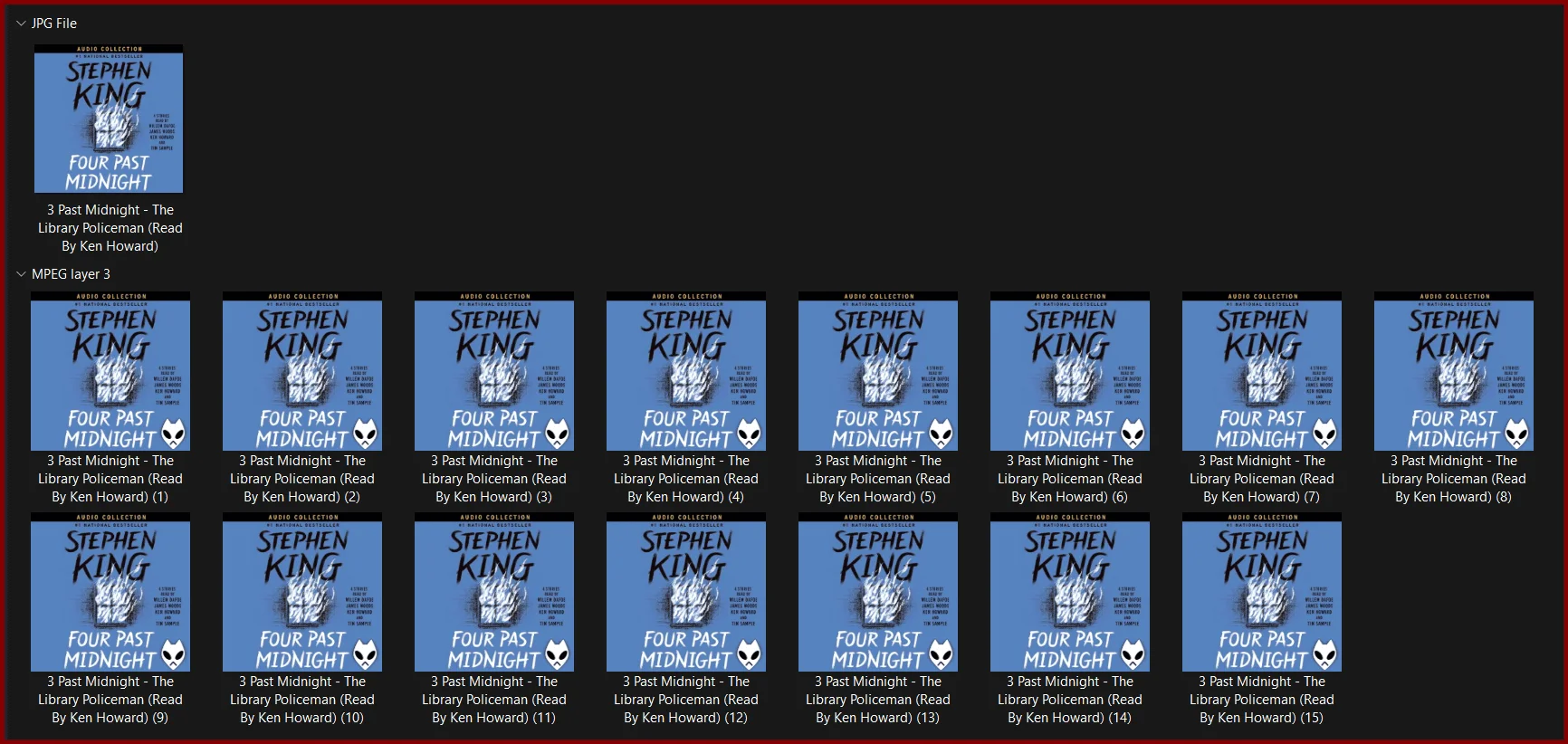The height and width of the screenshot is (744, 1568).
Task: Collapse the JPG File group chevron
Action: [x=21, y=24]
